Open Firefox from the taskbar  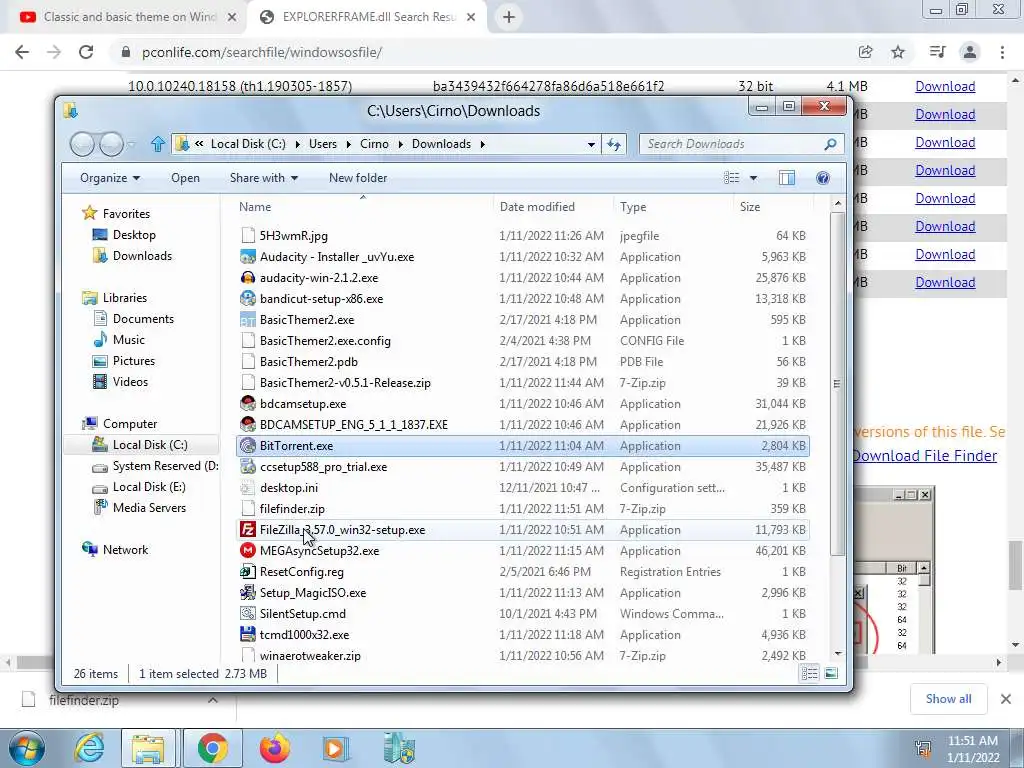tap(275, 748)
